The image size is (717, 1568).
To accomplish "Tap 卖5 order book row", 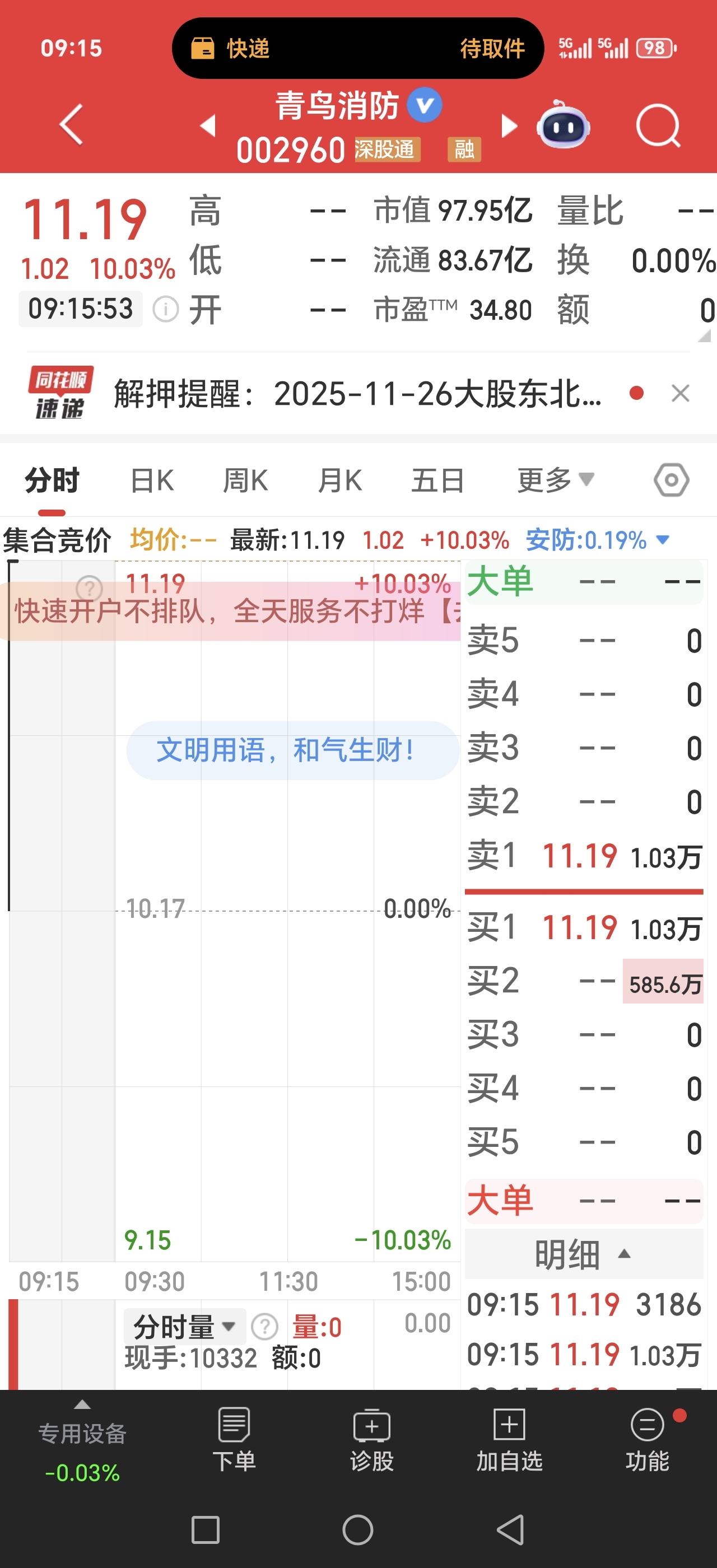I will coord(584,640).
